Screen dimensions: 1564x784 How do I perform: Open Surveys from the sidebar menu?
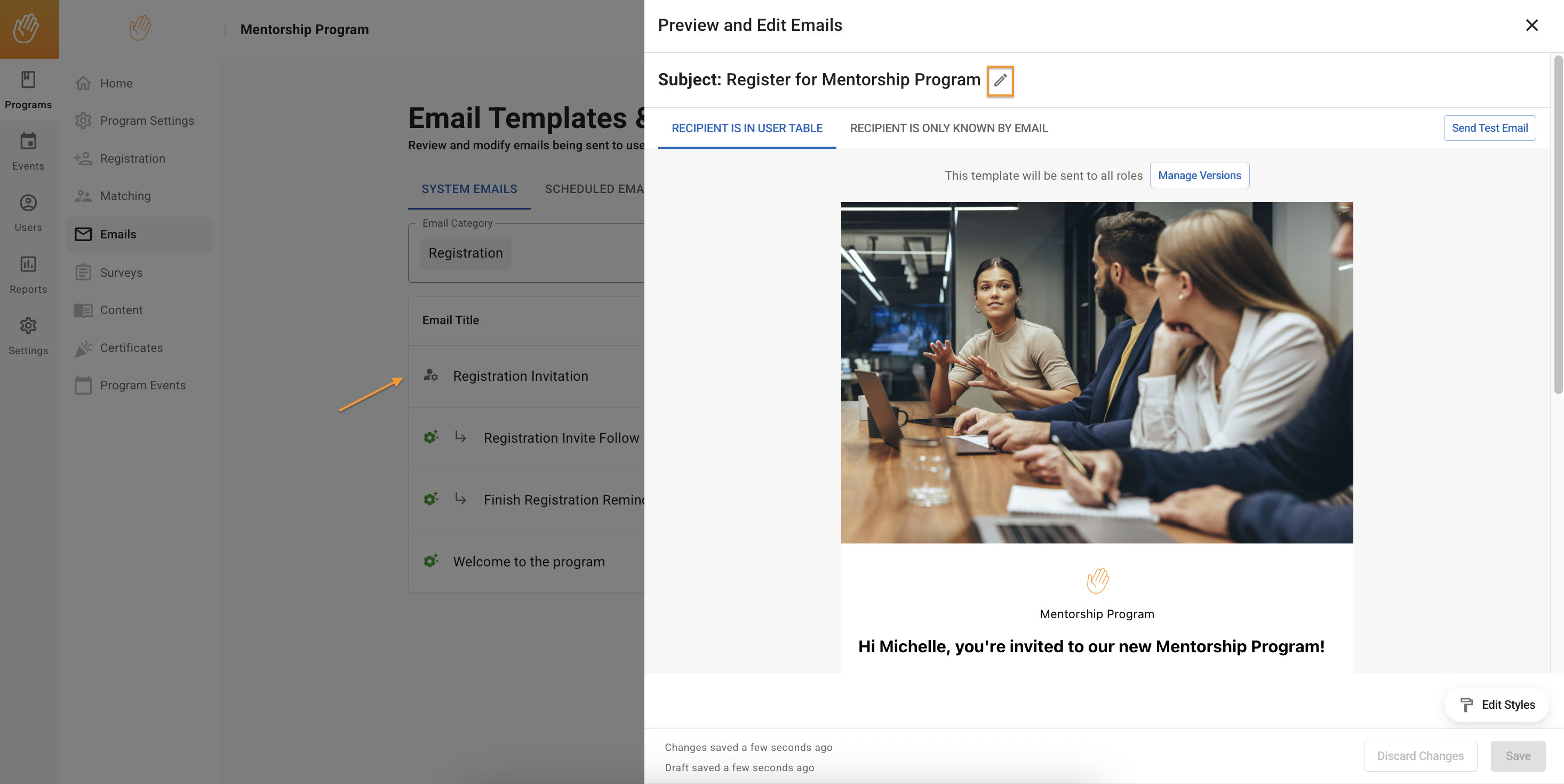(121, 273)
